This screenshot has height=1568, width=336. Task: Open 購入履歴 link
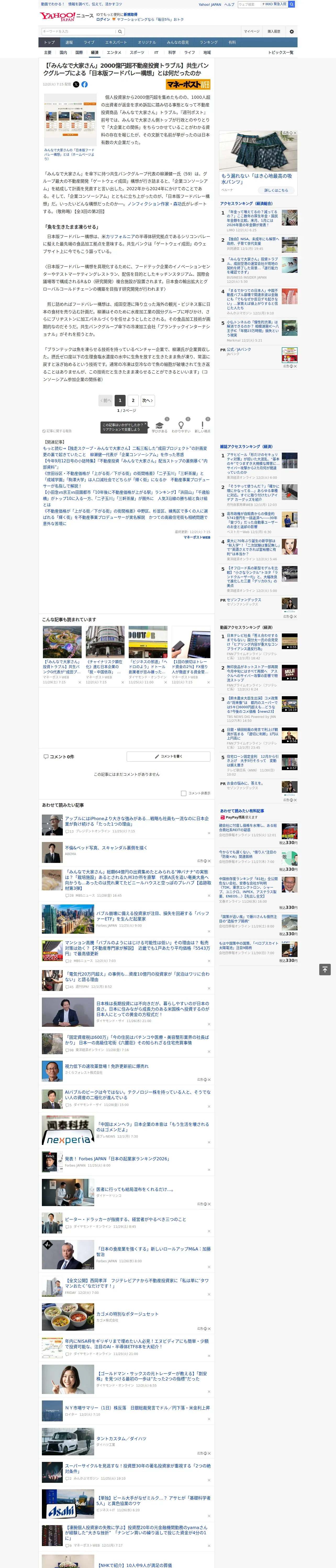(274, 32)
